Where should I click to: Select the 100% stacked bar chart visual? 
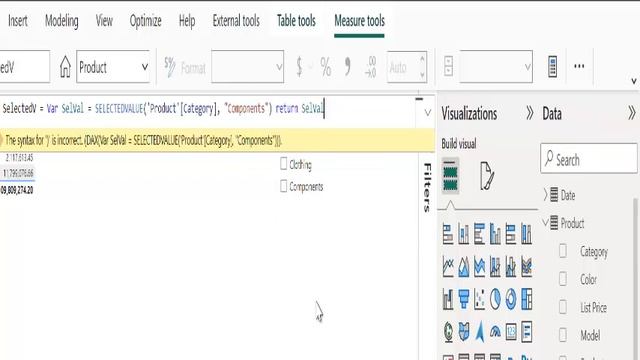[511, 234]
